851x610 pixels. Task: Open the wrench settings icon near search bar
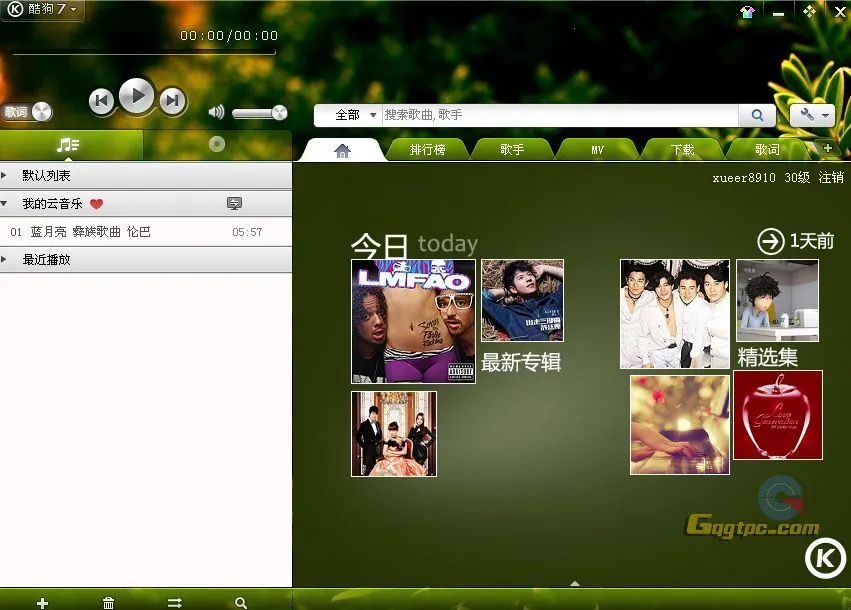click(805, 115)
